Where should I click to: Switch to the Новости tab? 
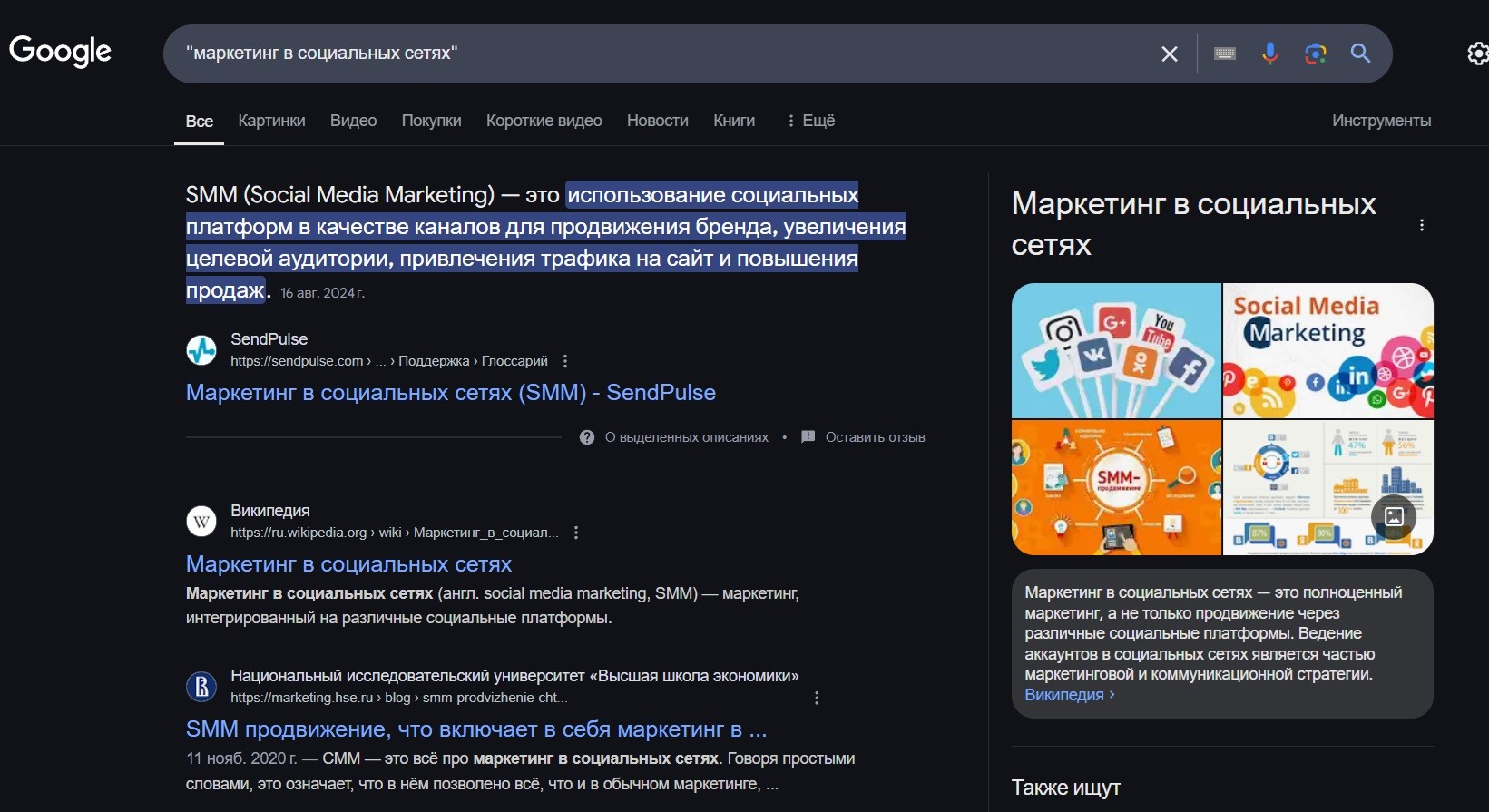(x=657, y=121)
